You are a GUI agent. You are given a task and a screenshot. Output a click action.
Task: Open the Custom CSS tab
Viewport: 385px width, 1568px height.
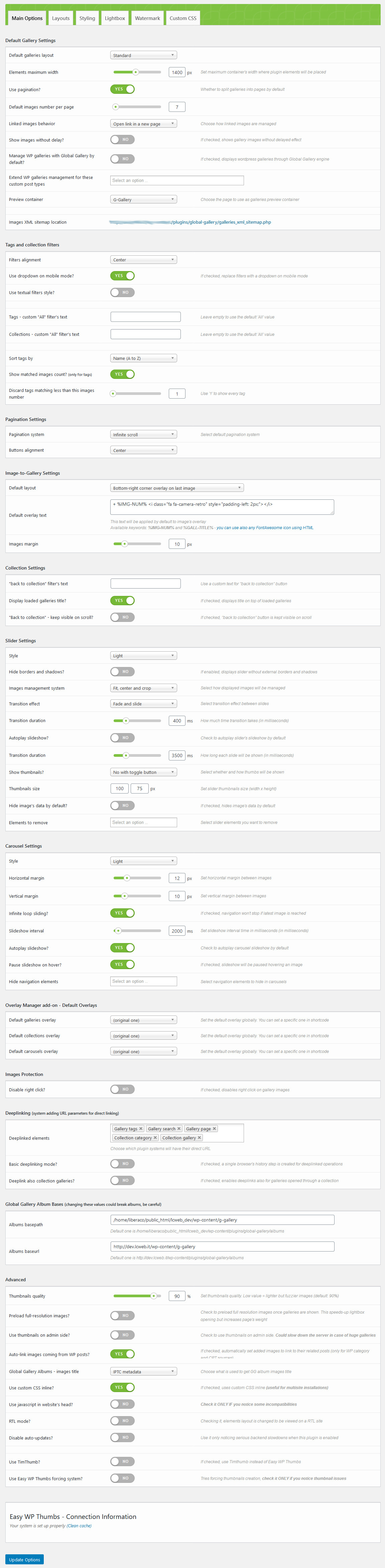[183, 18]
